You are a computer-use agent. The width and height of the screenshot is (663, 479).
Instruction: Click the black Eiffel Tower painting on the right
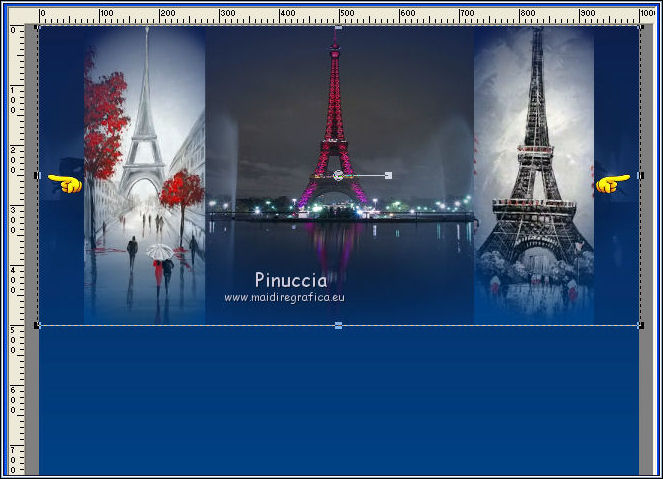point(534,175)
